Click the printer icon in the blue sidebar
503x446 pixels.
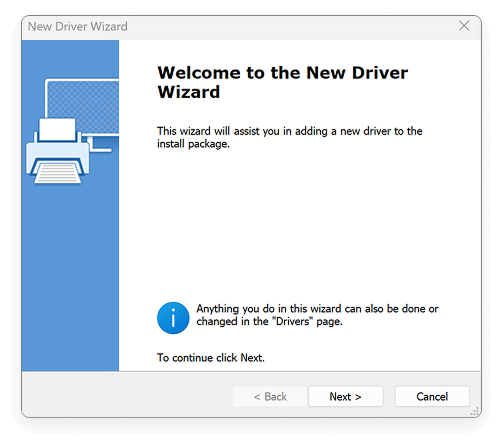58,151
